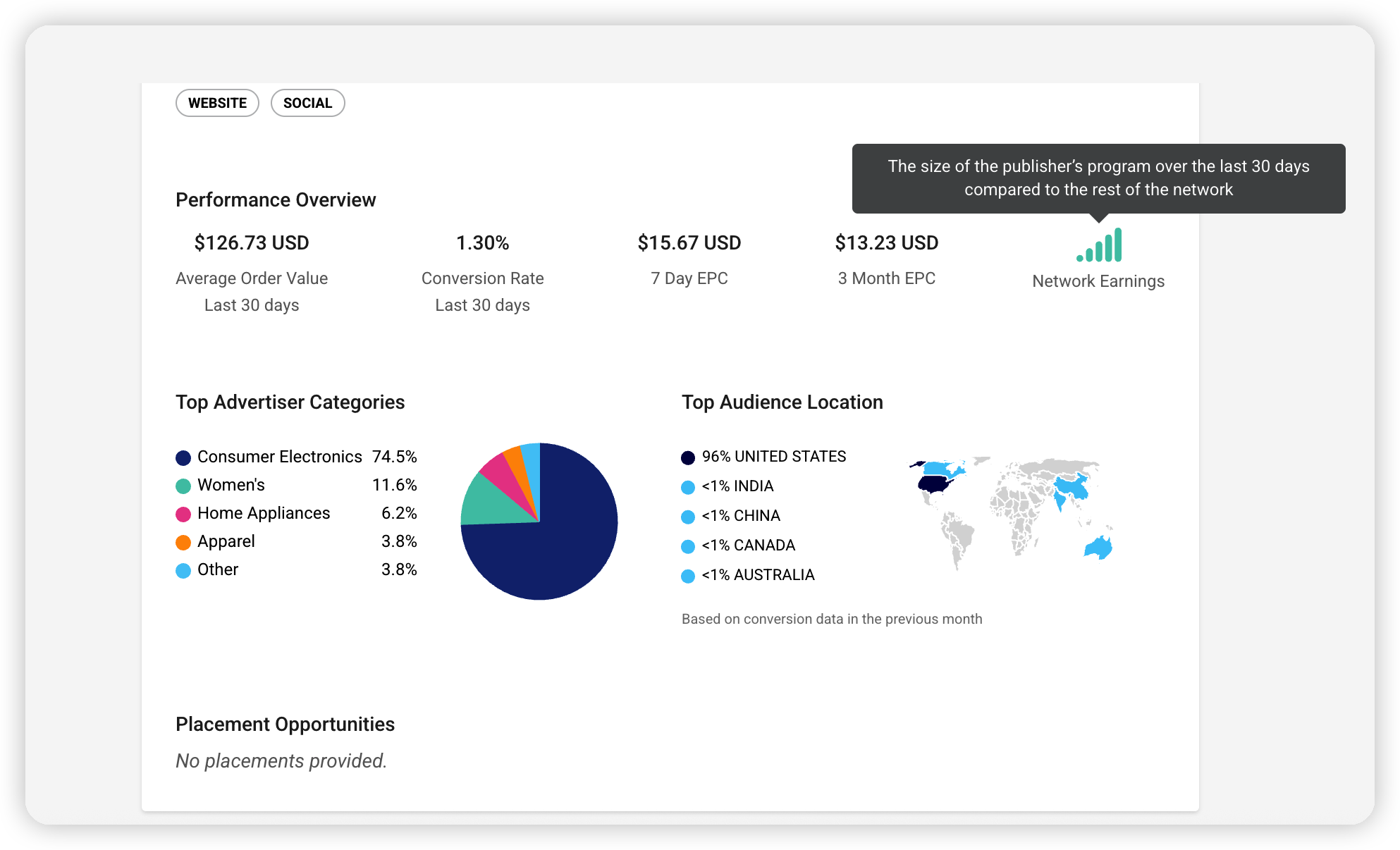Click the $126.73 USD Average Order Value

click(252, 243)
